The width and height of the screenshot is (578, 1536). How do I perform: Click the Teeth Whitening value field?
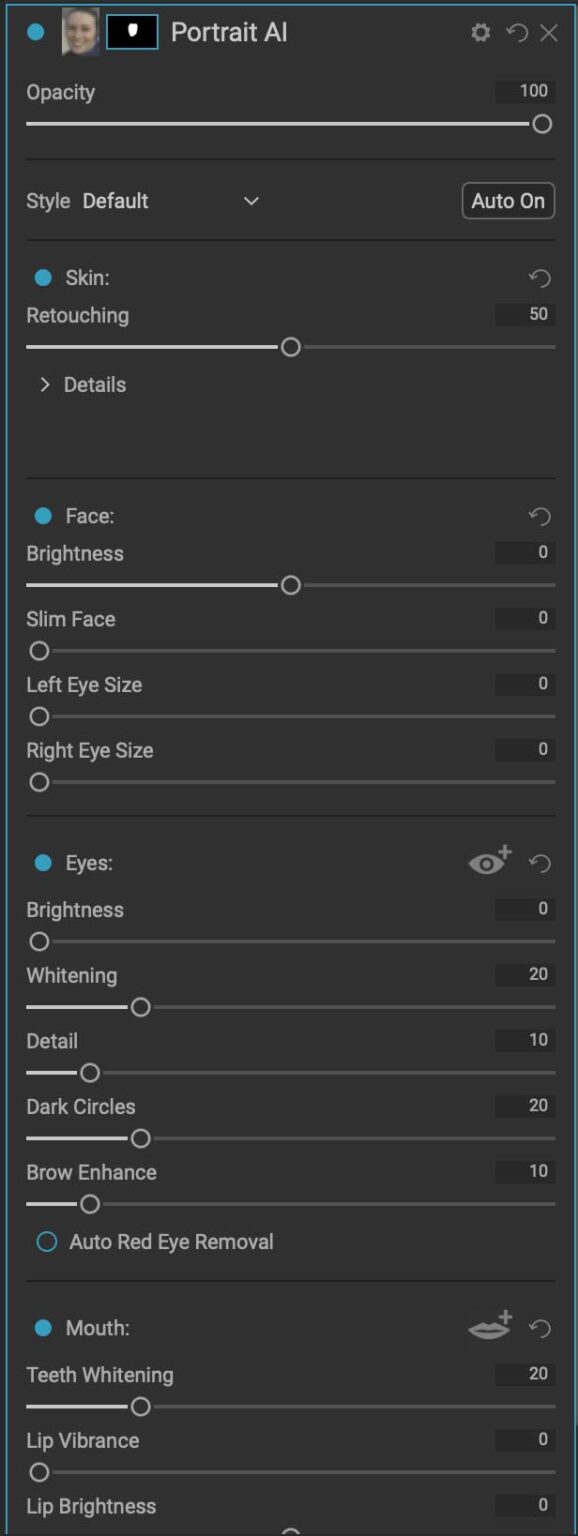pos(524,1375)
